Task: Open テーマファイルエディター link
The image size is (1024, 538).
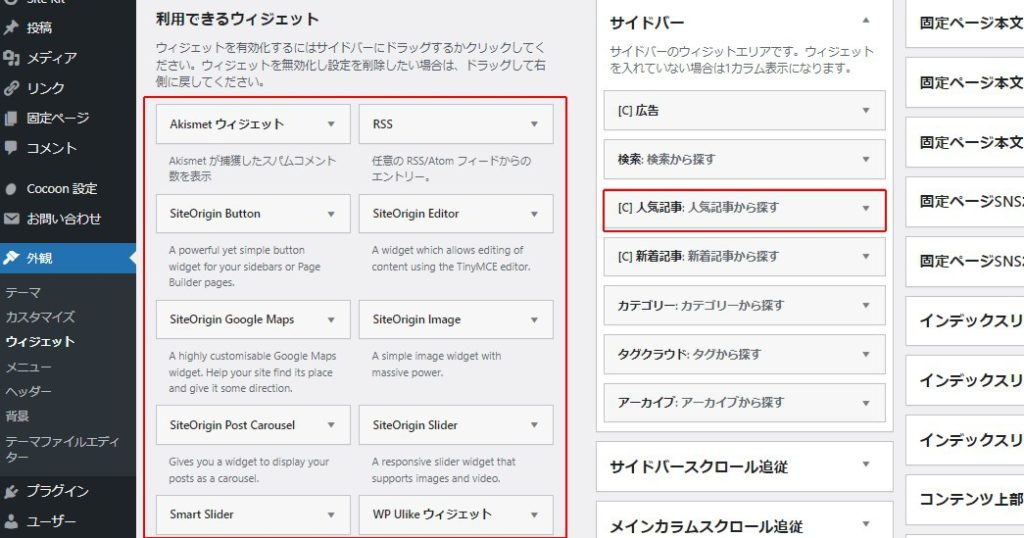Action: pyautogui.click(x=61, y=449)
